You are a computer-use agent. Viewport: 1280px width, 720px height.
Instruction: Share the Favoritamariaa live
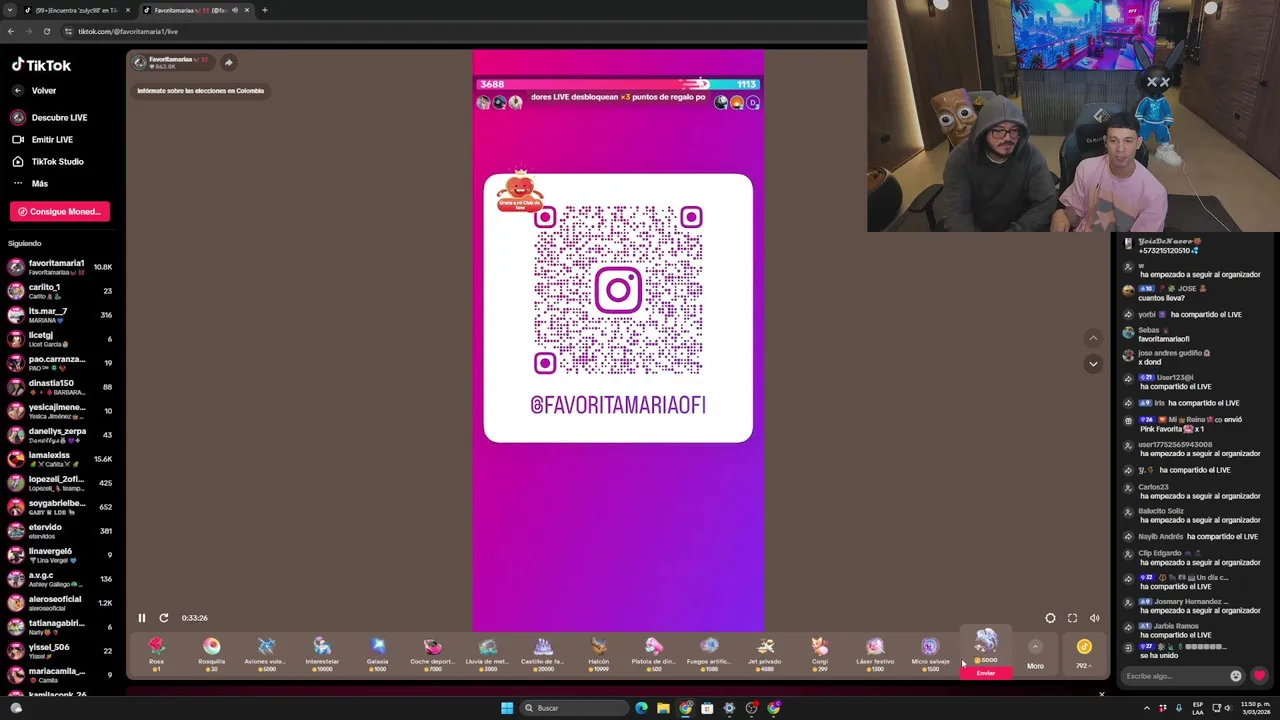(228, 62)
